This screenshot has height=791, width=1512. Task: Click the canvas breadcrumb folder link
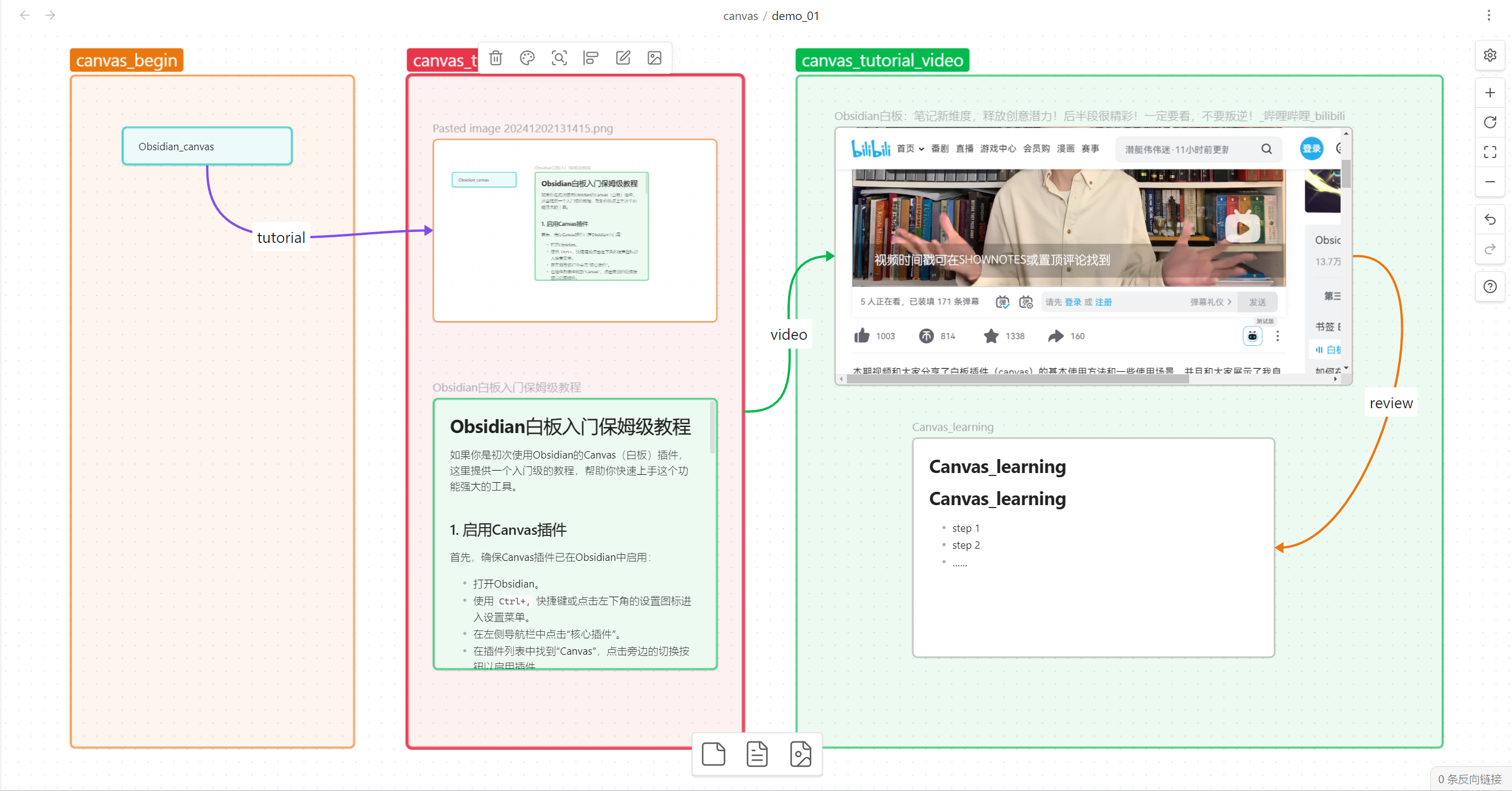(740, 16)
